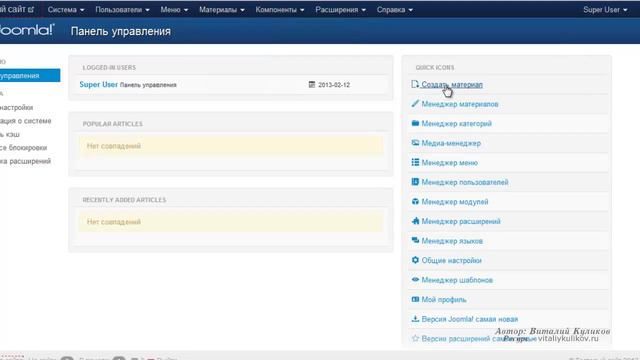Click Нет совпадений under Popular Articles
The height and width of the screenshot is (360, 640).
click(x=113, y=146)
